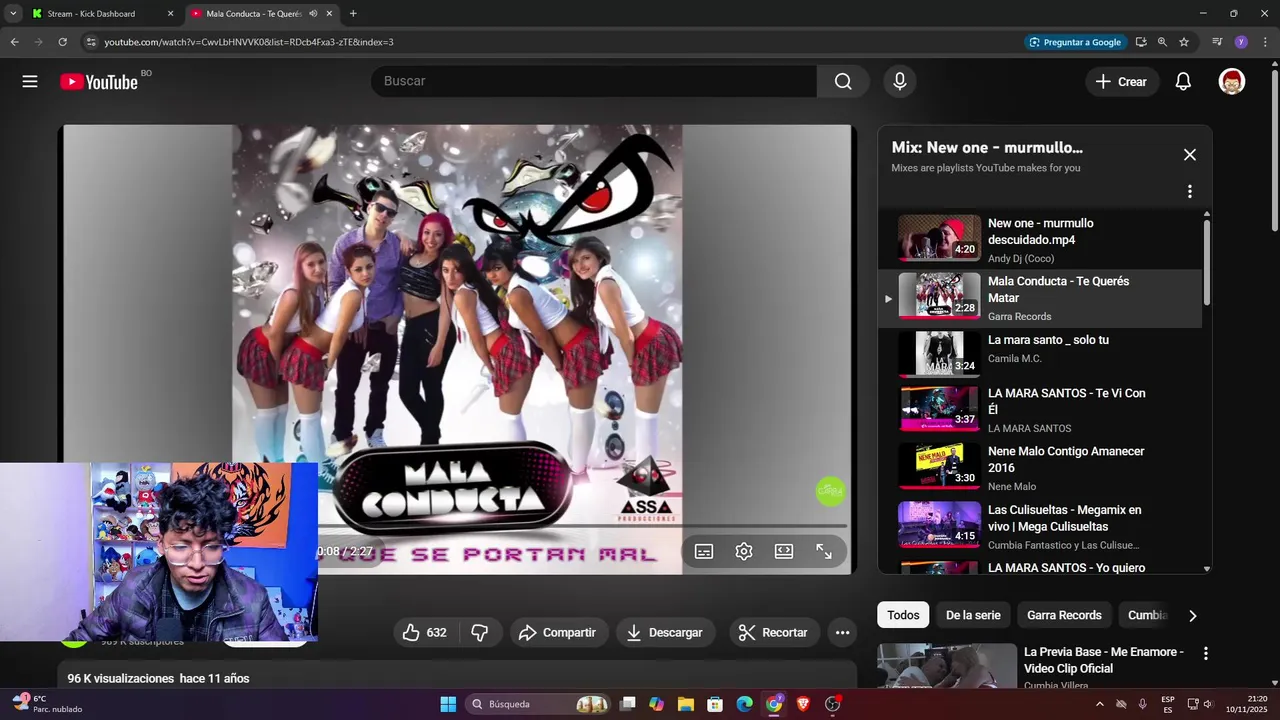
Task: Go to the YouTube home logo
Action: [99, 82]
